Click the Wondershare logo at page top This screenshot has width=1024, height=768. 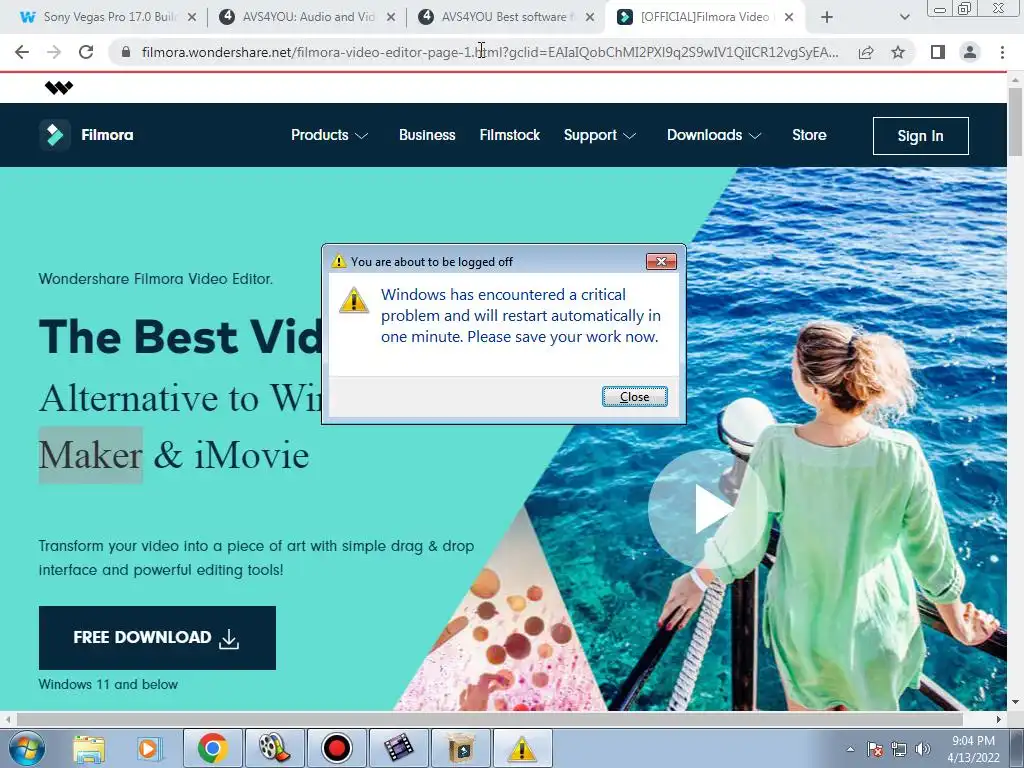pos(59,88)
